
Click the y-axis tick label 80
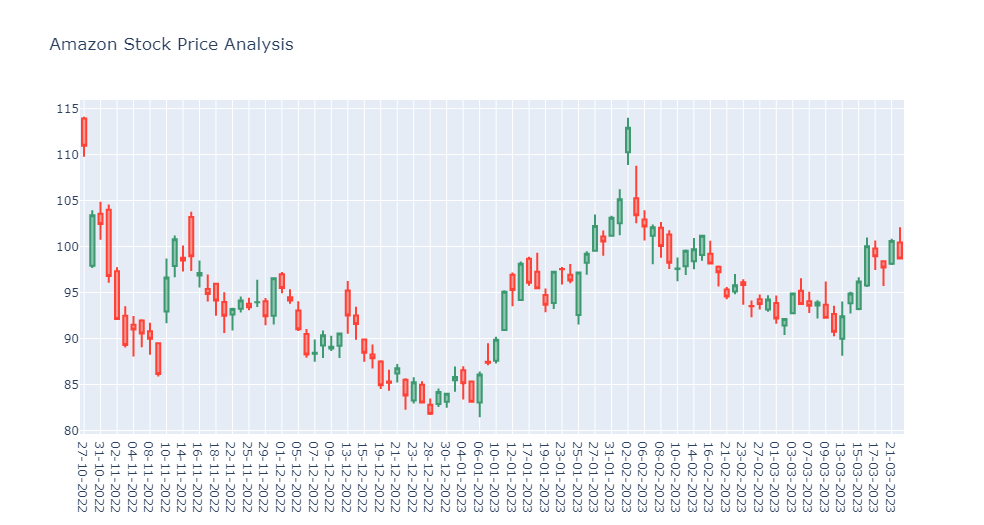coord(71,431)
